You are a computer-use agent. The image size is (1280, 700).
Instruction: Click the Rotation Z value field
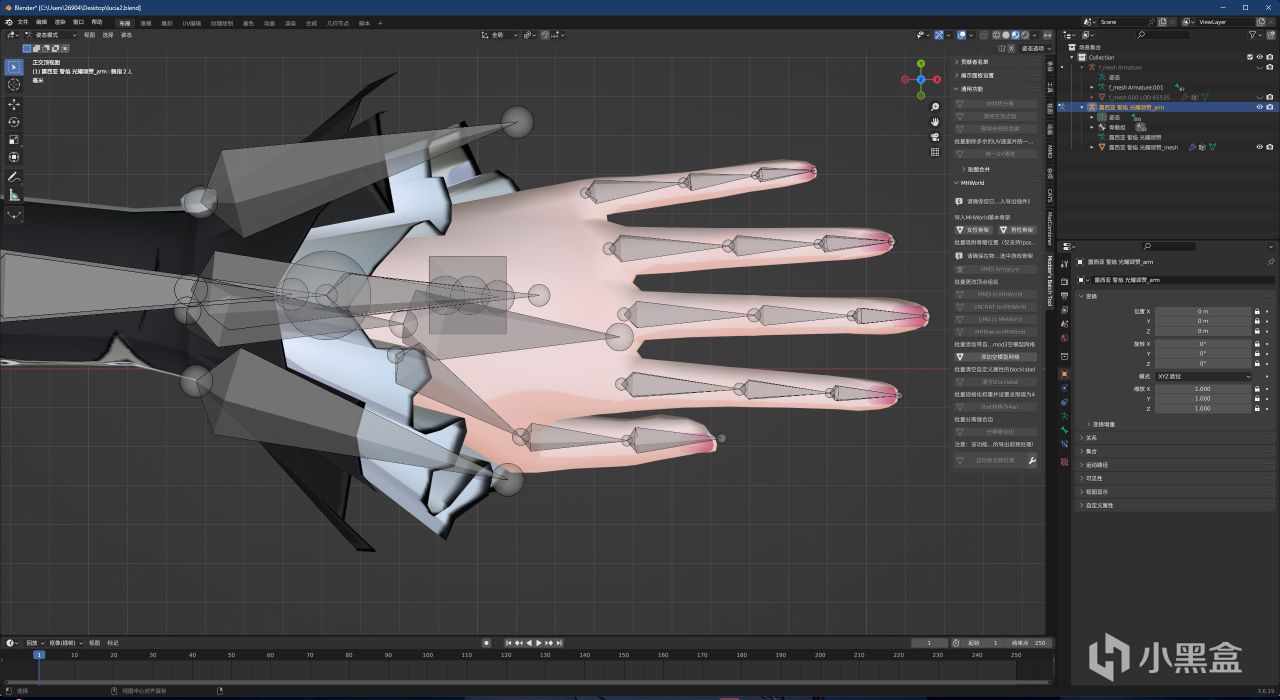click(x=1203, y=363)
